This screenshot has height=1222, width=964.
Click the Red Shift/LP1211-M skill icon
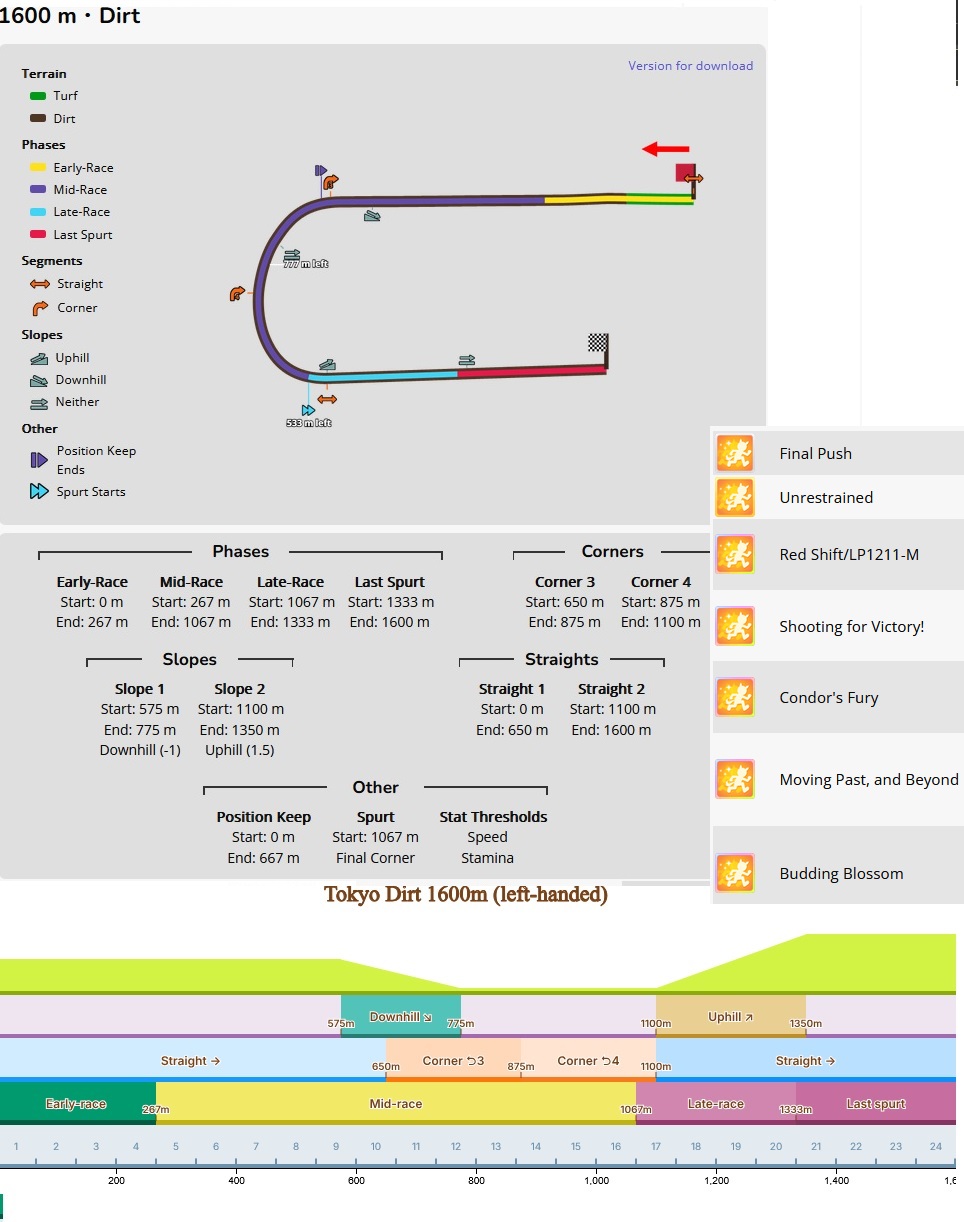coord(735,554)
